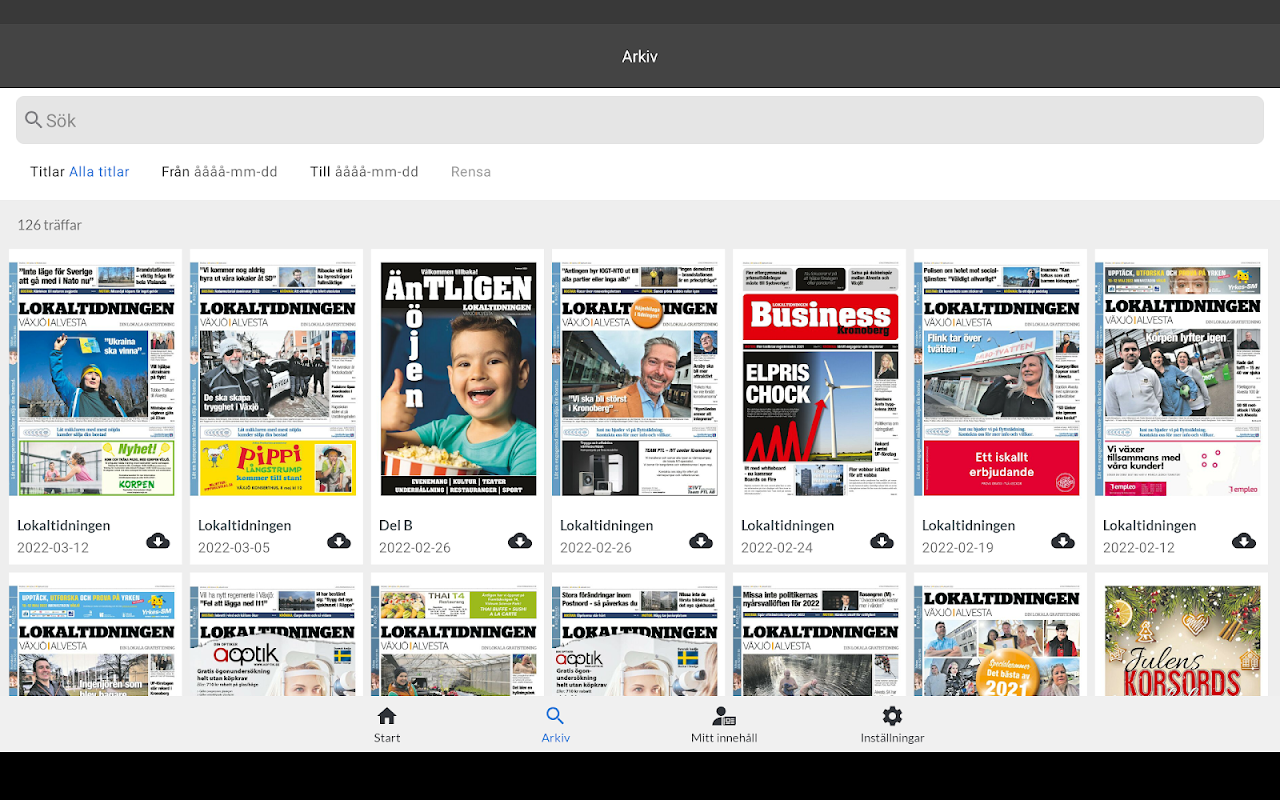Click the date 2022-02-24
Screen dimensions: 1280x800
coord(778,548)
